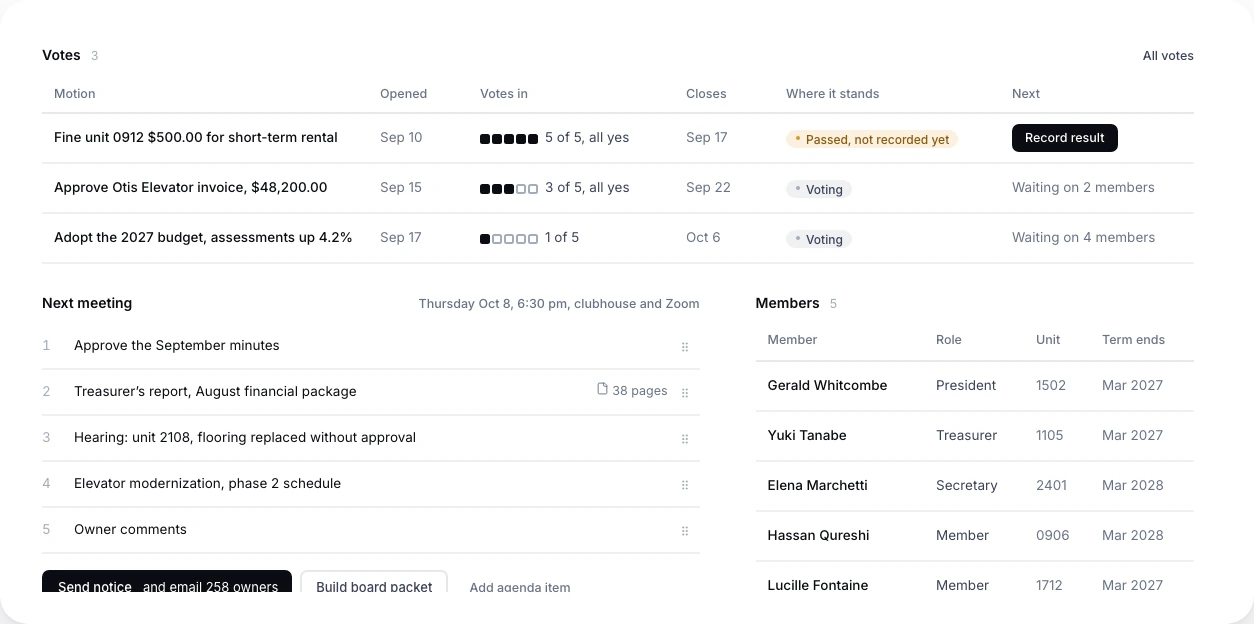Grab the drag handle for Treasurer's report item
Viewport: 1254px width, 624px height.
[685, 393]
